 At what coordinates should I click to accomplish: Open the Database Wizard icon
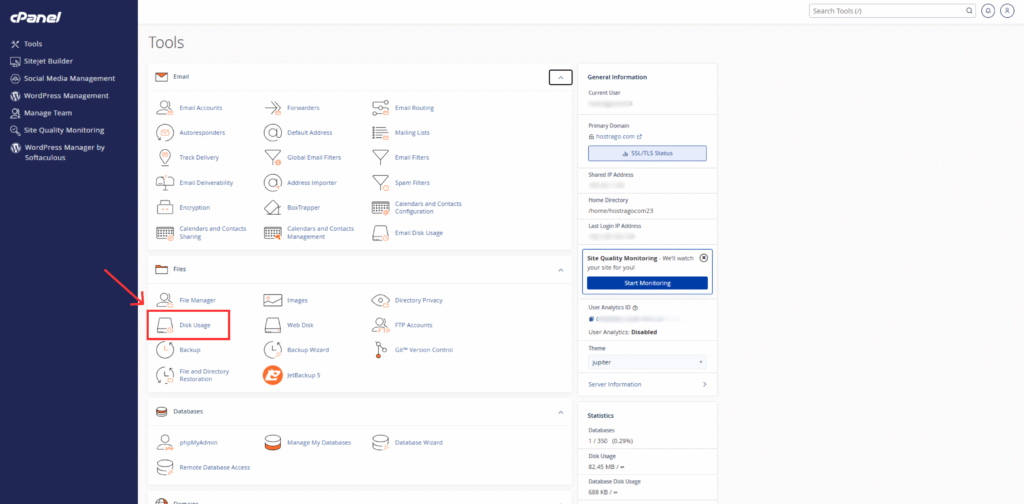click(381, 443)
